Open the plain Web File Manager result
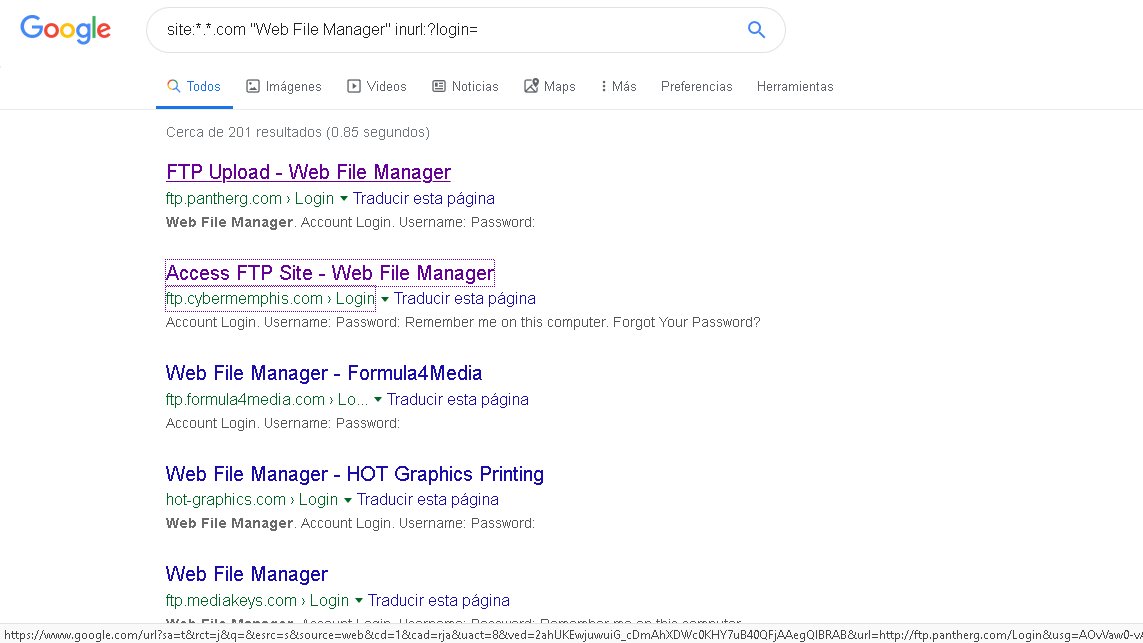The width and height of the screenshot is (1143, 643). click(246, 574)
